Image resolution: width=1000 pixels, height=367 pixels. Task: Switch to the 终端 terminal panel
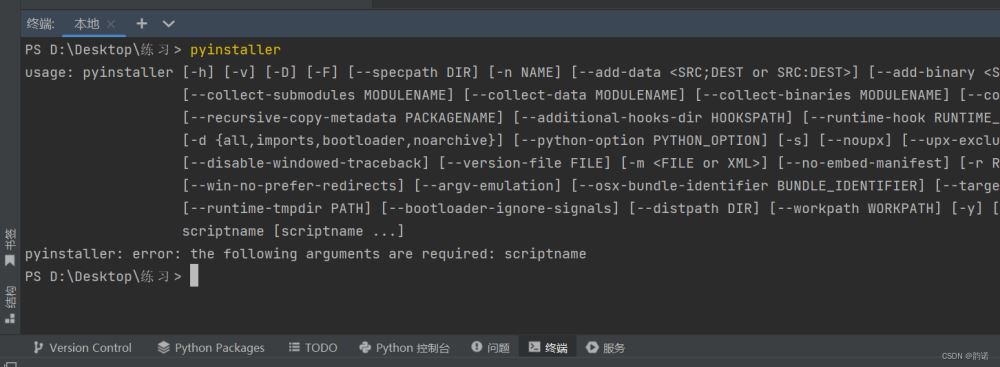pyautogui.click(x=548, y=348)
